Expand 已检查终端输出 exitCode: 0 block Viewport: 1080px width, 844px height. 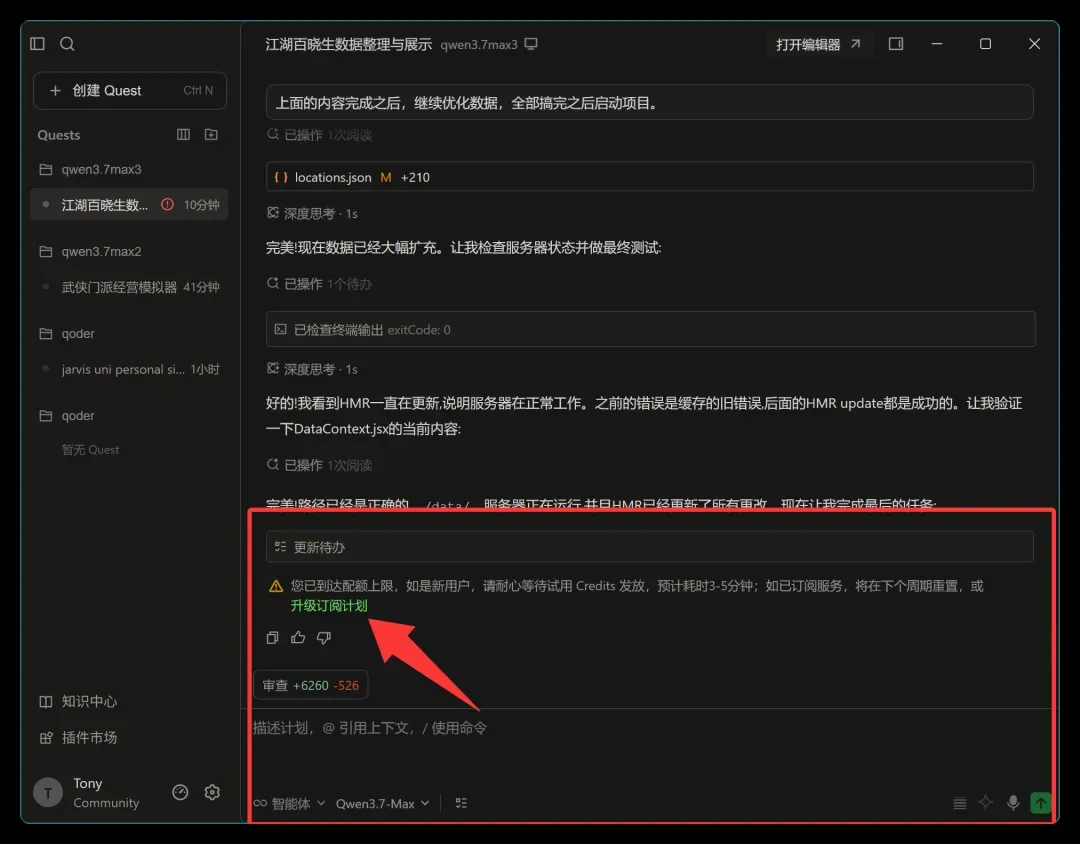(650, 329)
